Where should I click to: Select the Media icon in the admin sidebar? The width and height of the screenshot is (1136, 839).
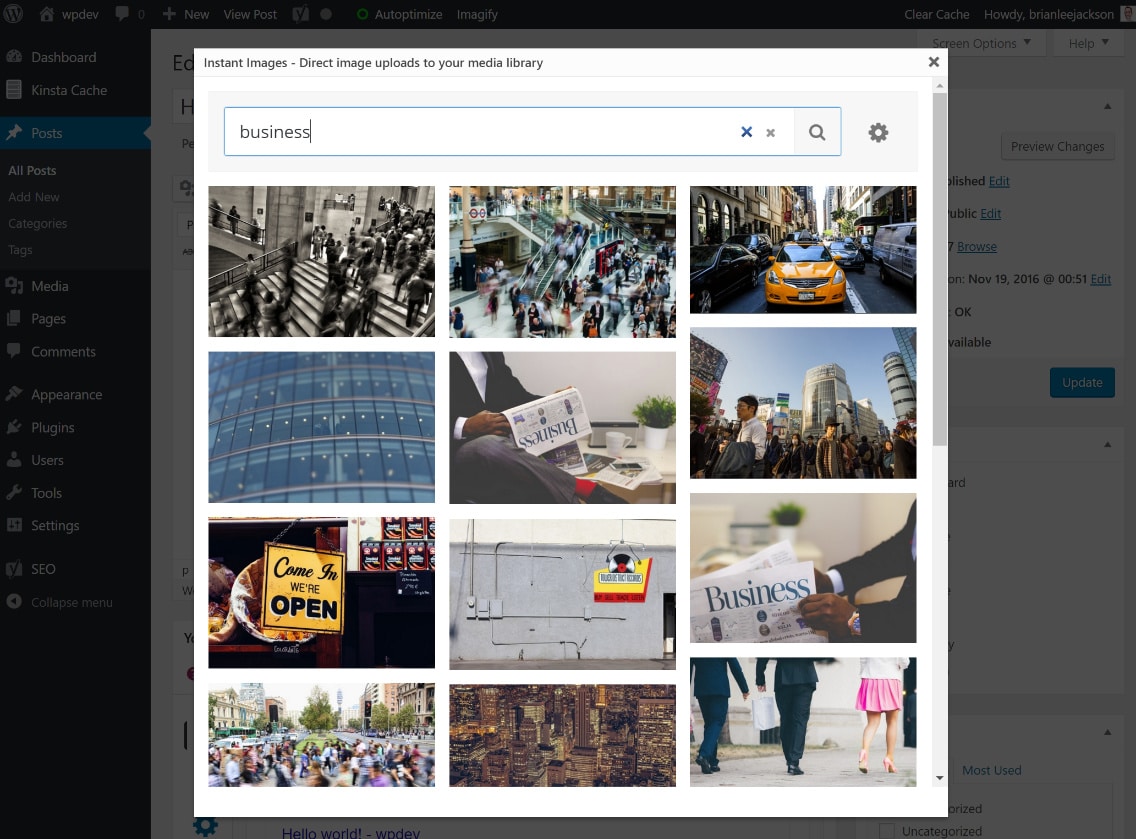coord(14,286)
